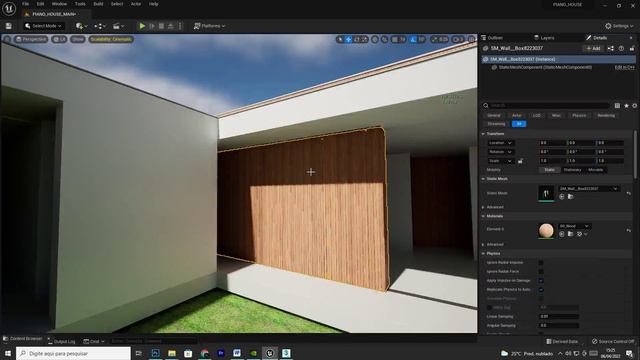
Task: Open the Platforms dropdown
Action: click(x=209, y=26)
